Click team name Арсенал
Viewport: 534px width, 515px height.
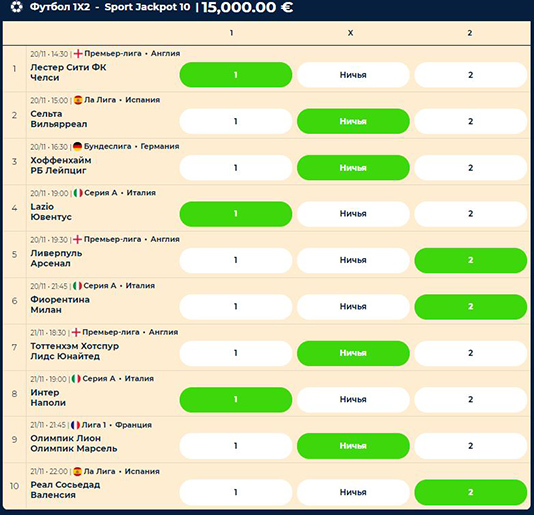pyautogui.click(x=50, y=264)
